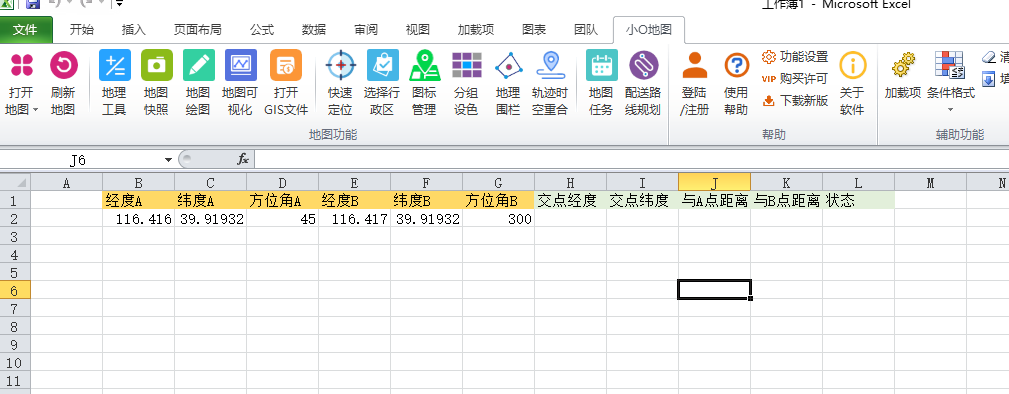Open the 地理围栏 geofence tool
Image resolution: width=1009 pixels, height=394 pixels.
tap(508, 65)
